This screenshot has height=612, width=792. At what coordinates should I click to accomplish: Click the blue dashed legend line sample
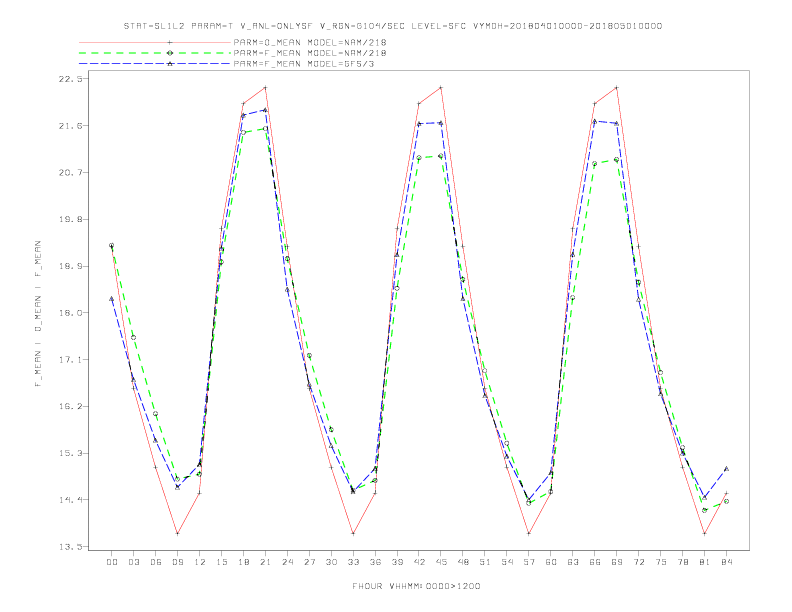tap(155, 64)
